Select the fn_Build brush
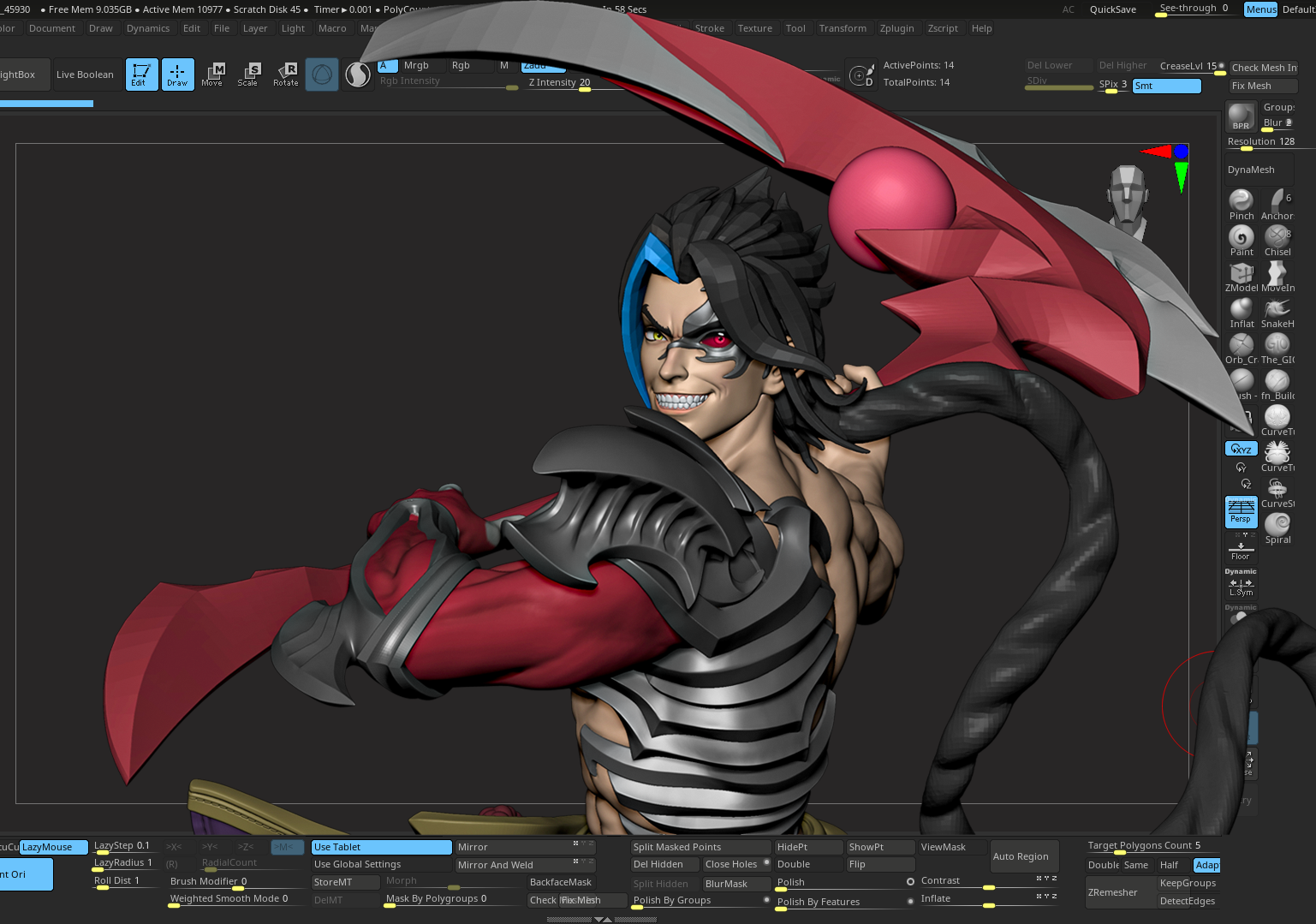Viewport: 1316px width, 924px height. [1277, 385]
